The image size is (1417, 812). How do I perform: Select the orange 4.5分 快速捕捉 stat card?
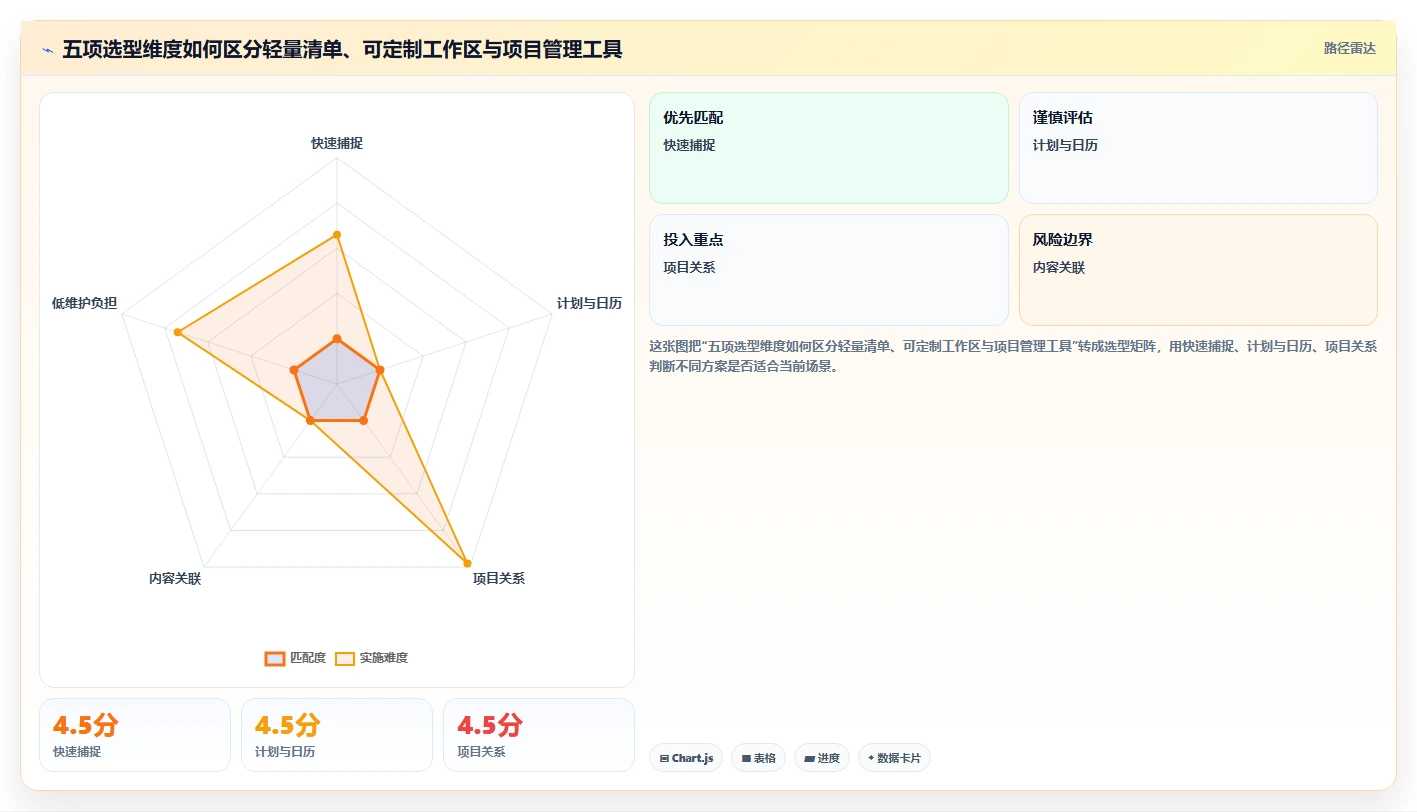(135, 735)
